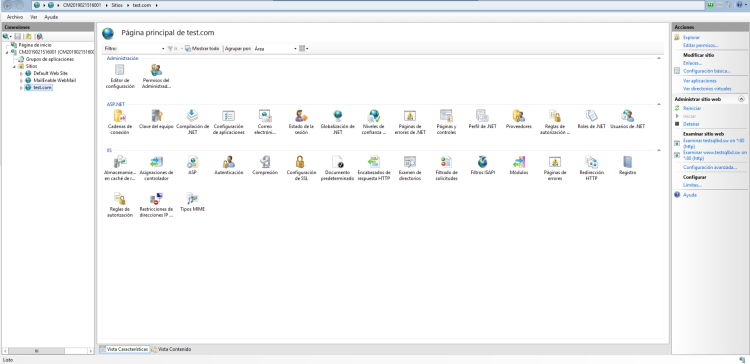Viewport: 750px width, 364px height.
Task: Open the Agrupar por Área dropdown
Action: pos(276,48)
